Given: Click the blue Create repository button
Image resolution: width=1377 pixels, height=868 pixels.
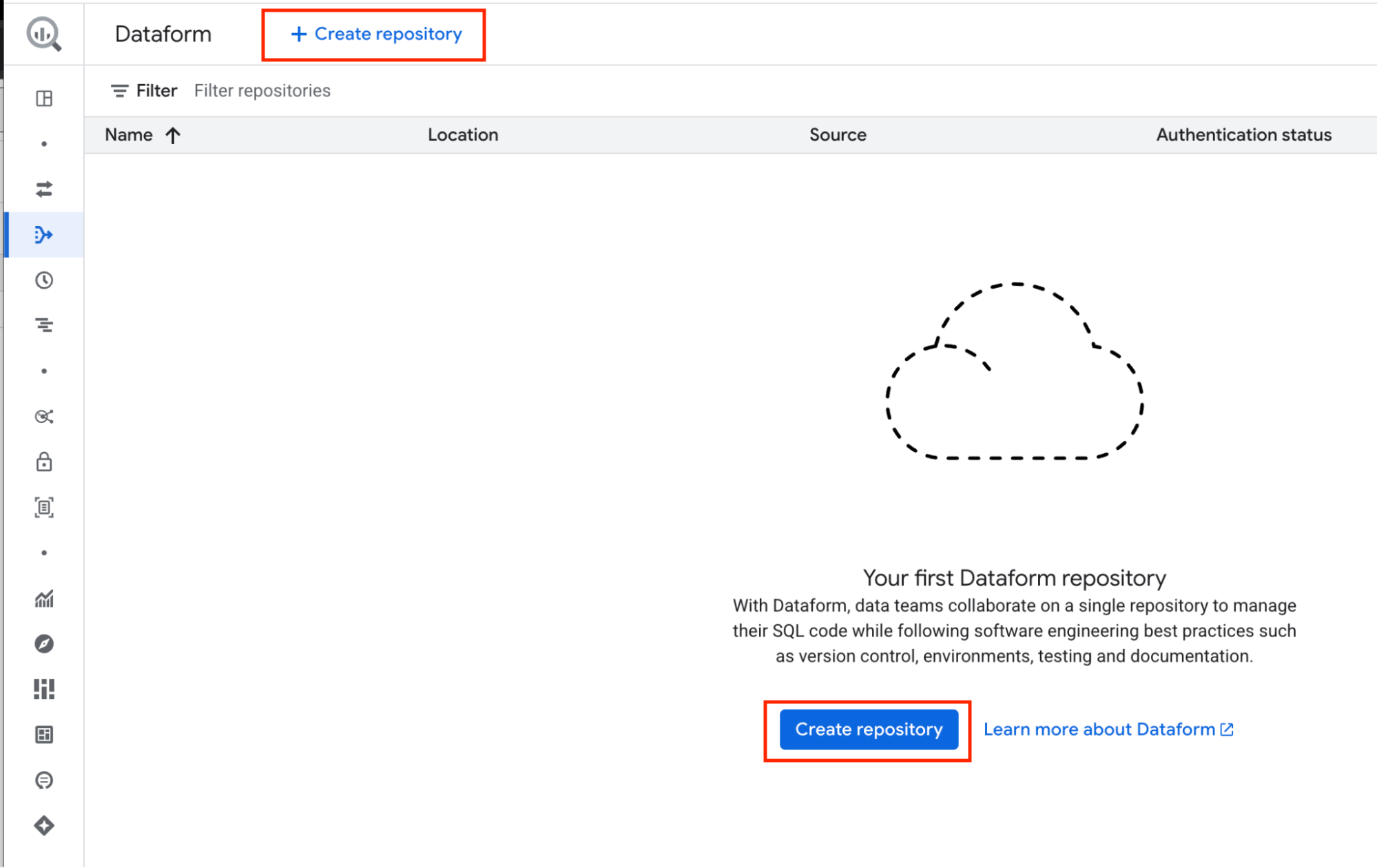Looking at the screenshot, I should (x=869, y=730).
